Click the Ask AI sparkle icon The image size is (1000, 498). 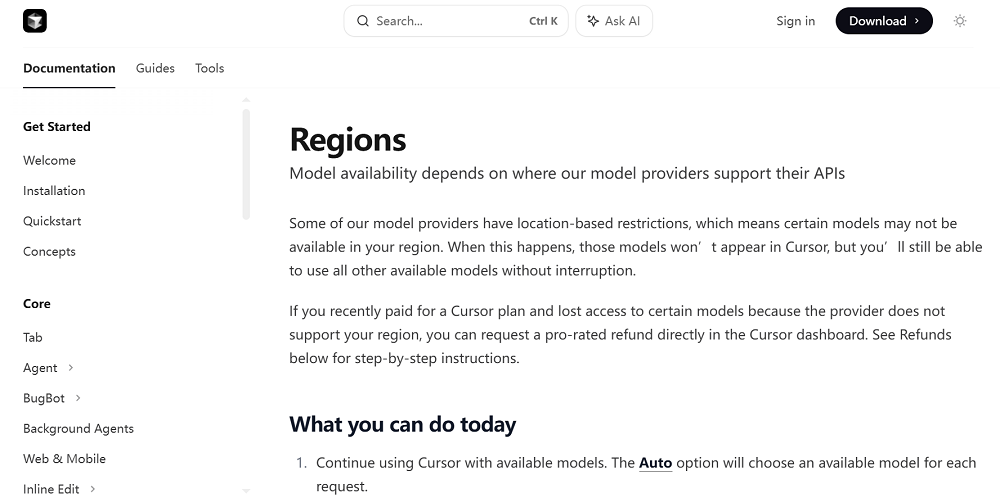pyautogui.click(x=593, y=21)
